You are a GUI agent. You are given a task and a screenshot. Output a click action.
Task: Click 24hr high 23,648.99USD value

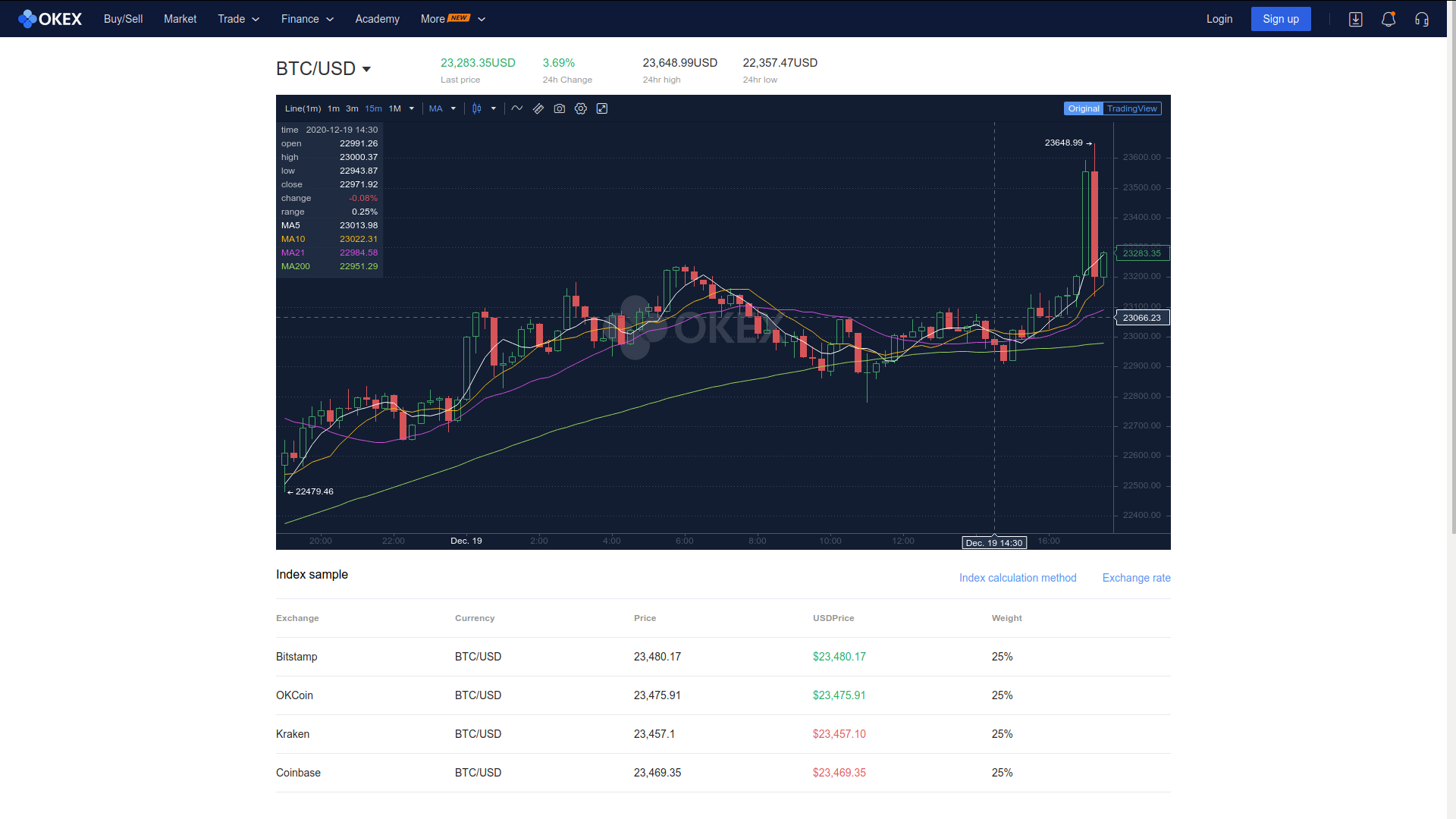[680, 63]
